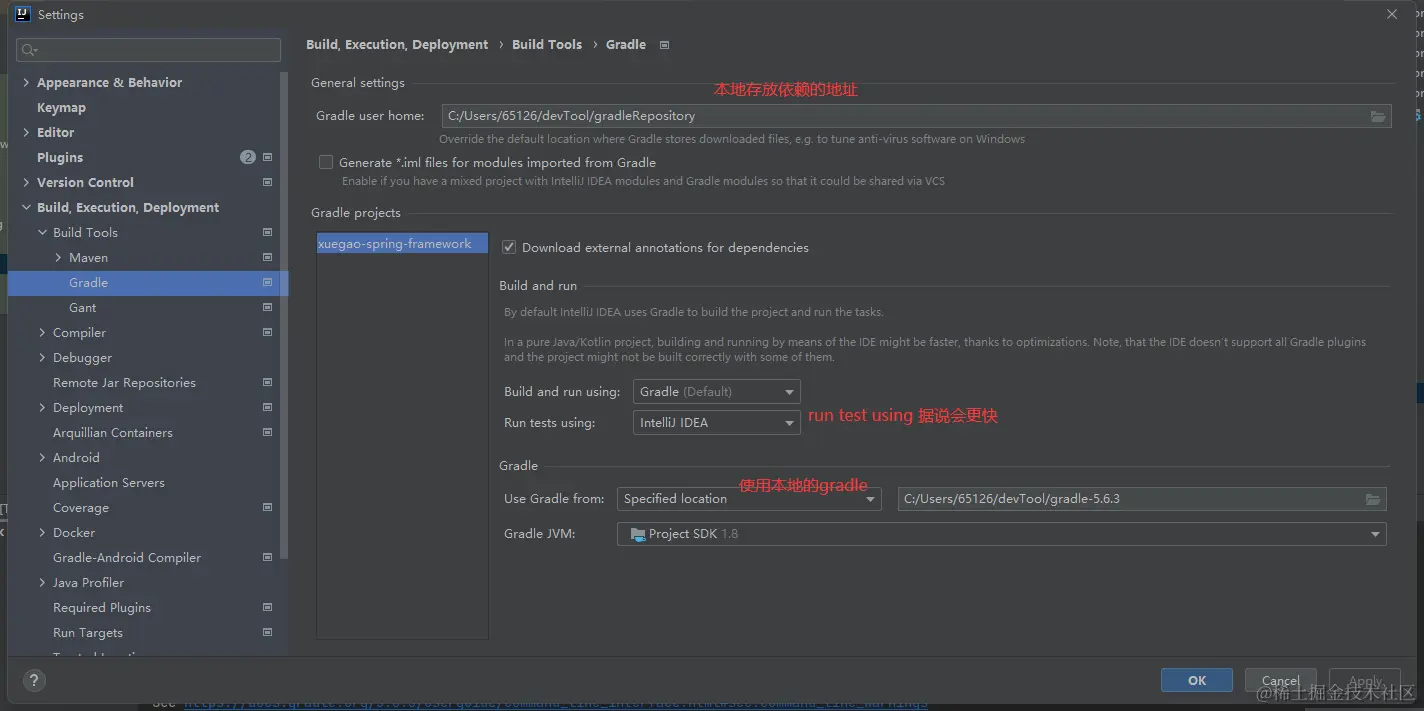Click the settings tree vertical scrollbar

284,315
